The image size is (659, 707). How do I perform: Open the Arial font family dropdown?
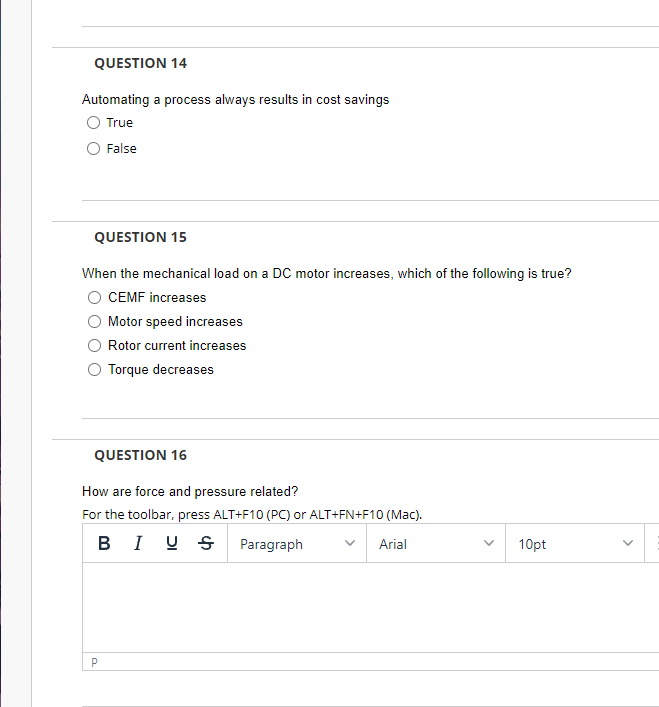(x=436, y=544)
